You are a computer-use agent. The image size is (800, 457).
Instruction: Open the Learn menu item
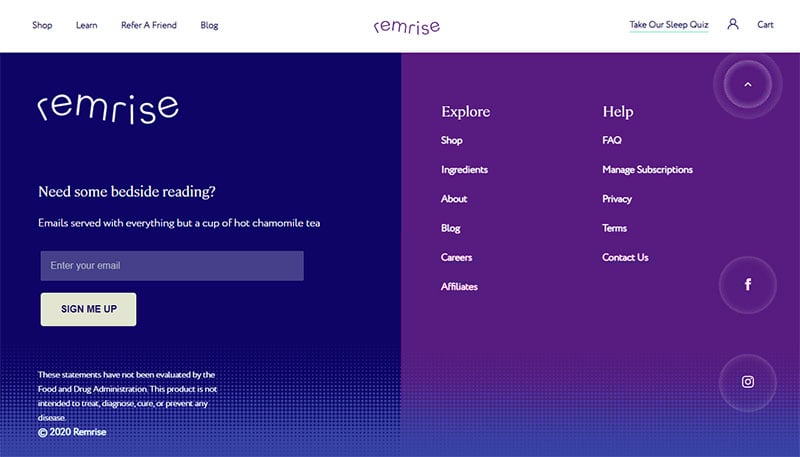point(86,25)
